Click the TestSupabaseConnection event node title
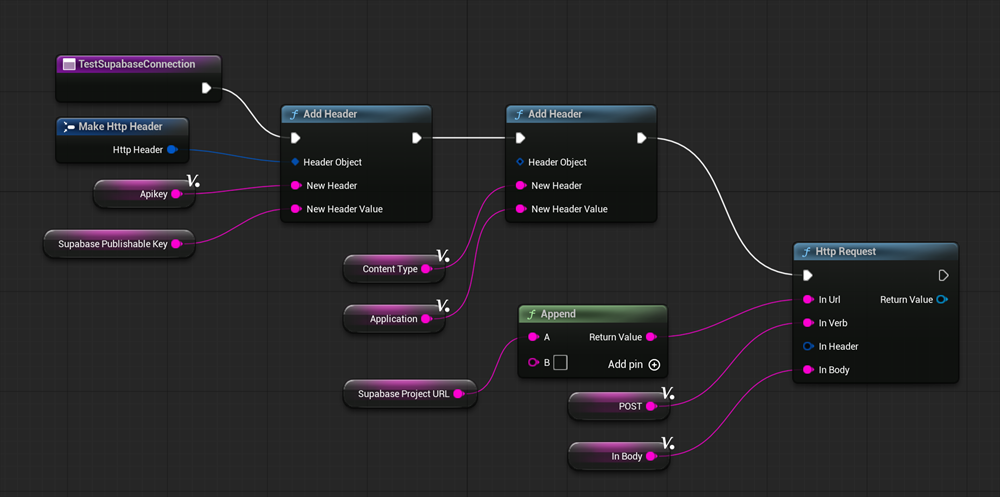 tap(136, 64)
